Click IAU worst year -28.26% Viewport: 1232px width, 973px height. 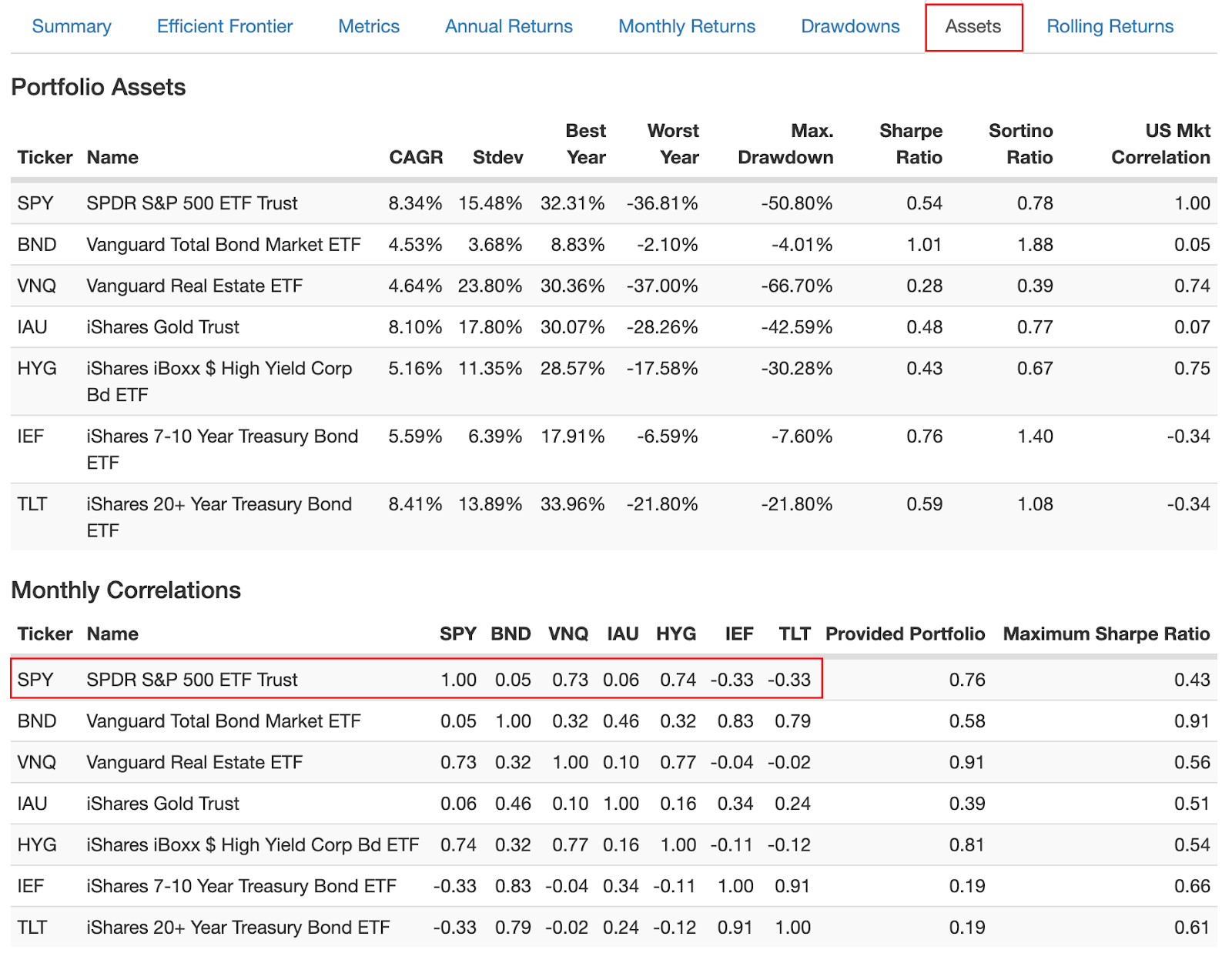[x=662, y=327]
